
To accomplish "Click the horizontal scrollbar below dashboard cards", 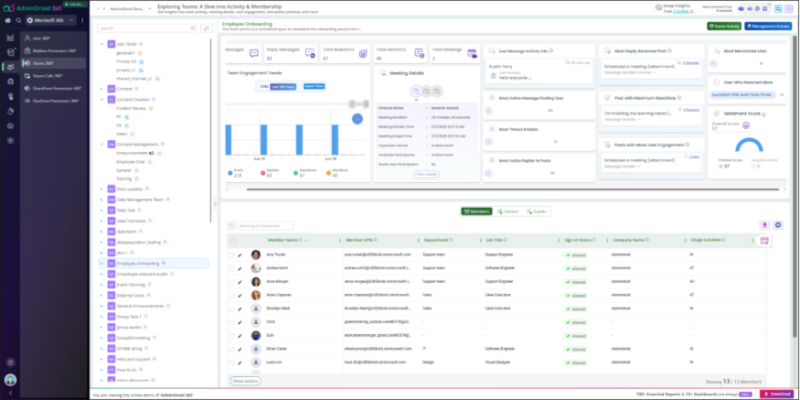I will tap(513, 190).
